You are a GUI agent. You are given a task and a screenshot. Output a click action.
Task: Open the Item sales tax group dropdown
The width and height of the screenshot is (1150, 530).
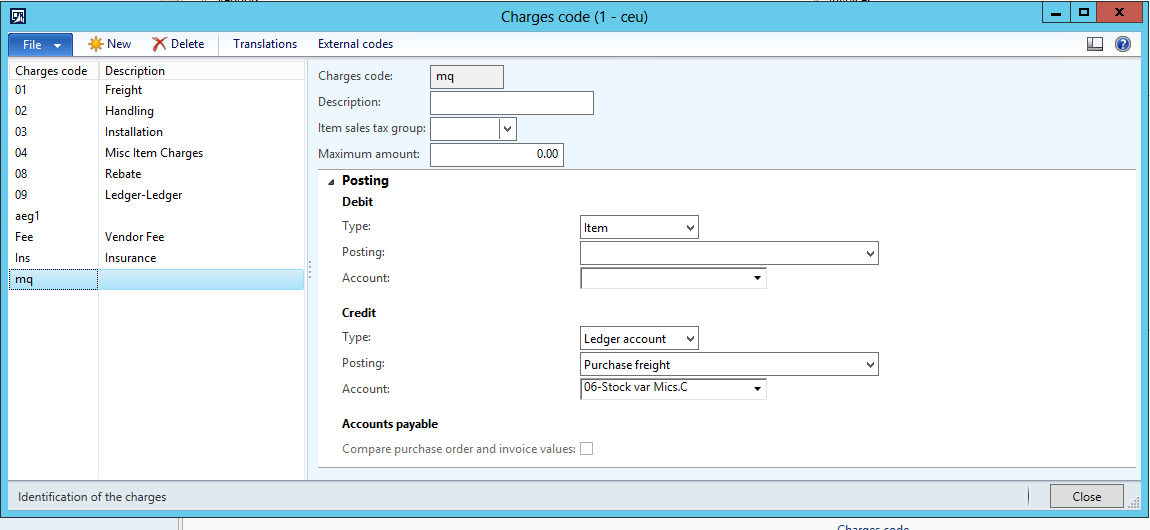click(x=507, y=128)
